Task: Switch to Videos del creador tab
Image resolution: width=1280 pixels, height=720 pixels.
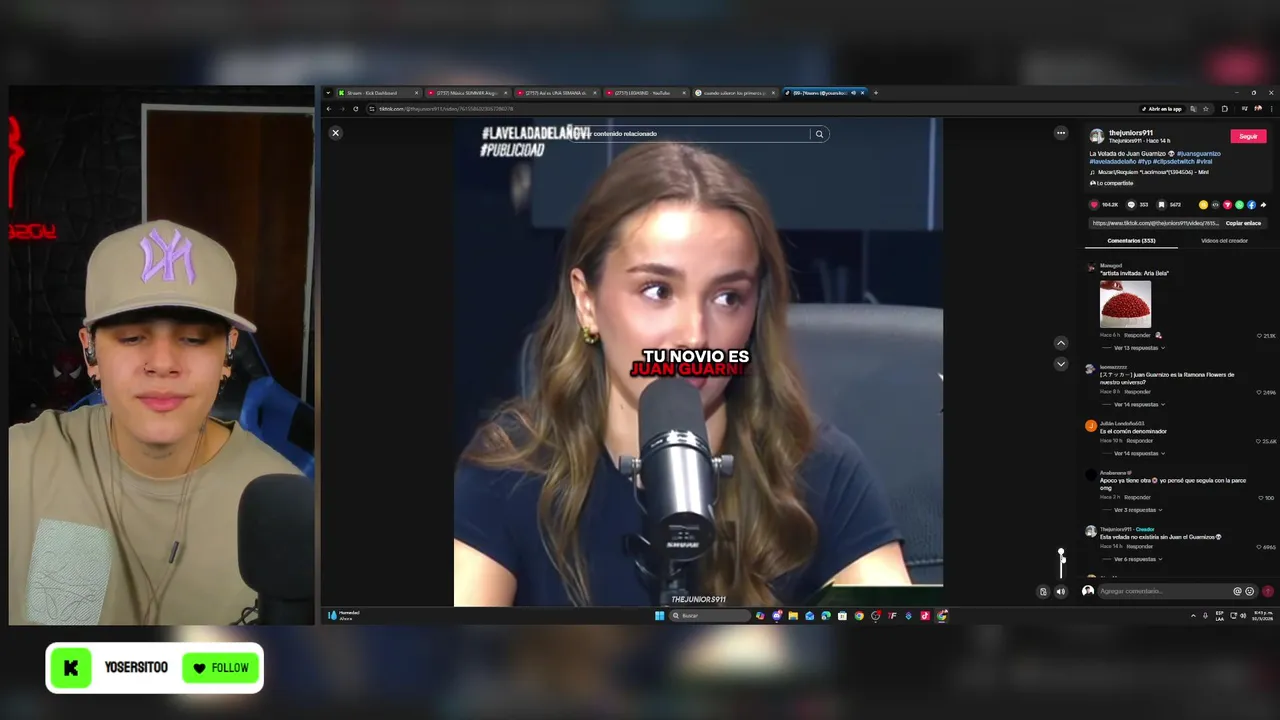Action: pyautogui.click(x=1224, y=241)
